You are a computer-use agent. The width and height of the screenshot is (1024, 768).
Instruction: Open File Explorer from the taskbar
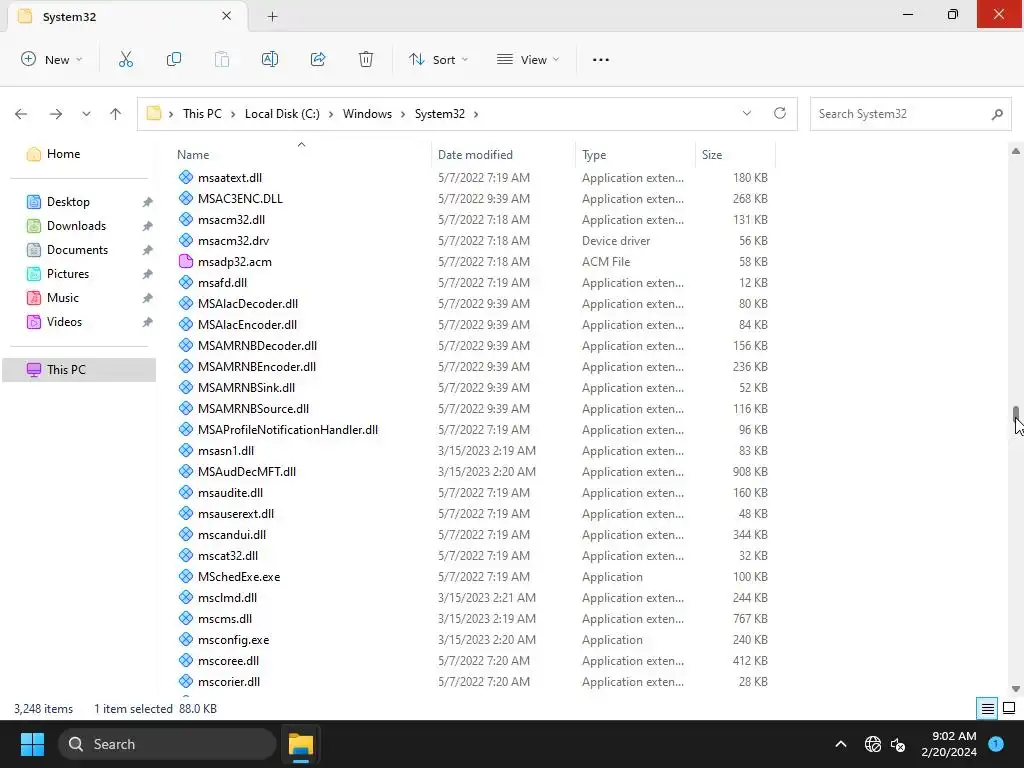[301, 744]
